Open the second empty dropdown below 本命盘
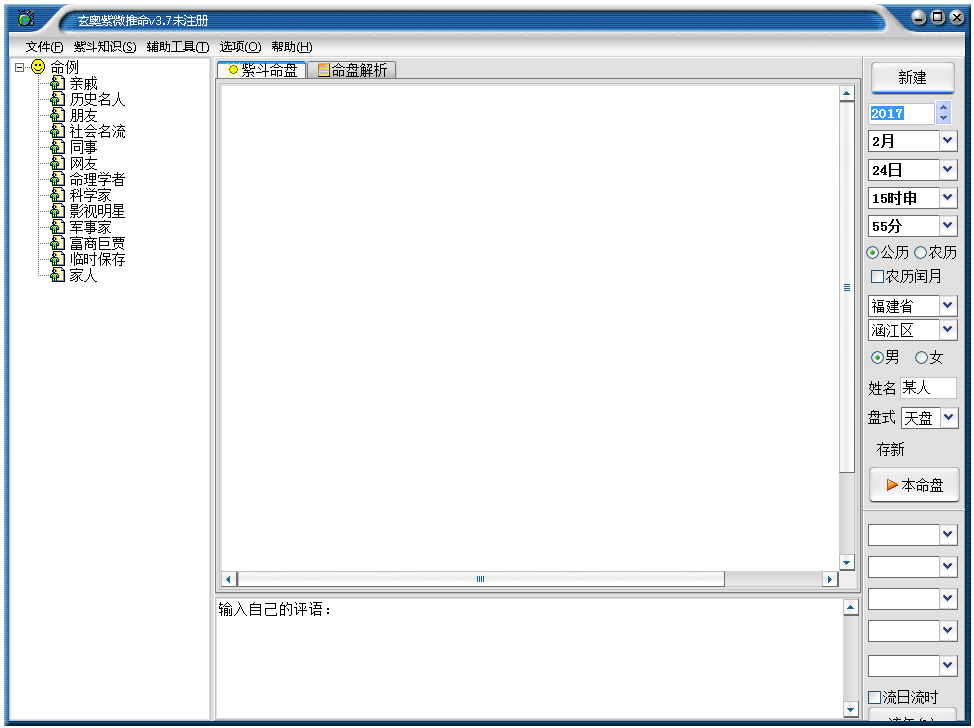The height and width of the screenshot is (728, 974). click(x=947, y=566)
